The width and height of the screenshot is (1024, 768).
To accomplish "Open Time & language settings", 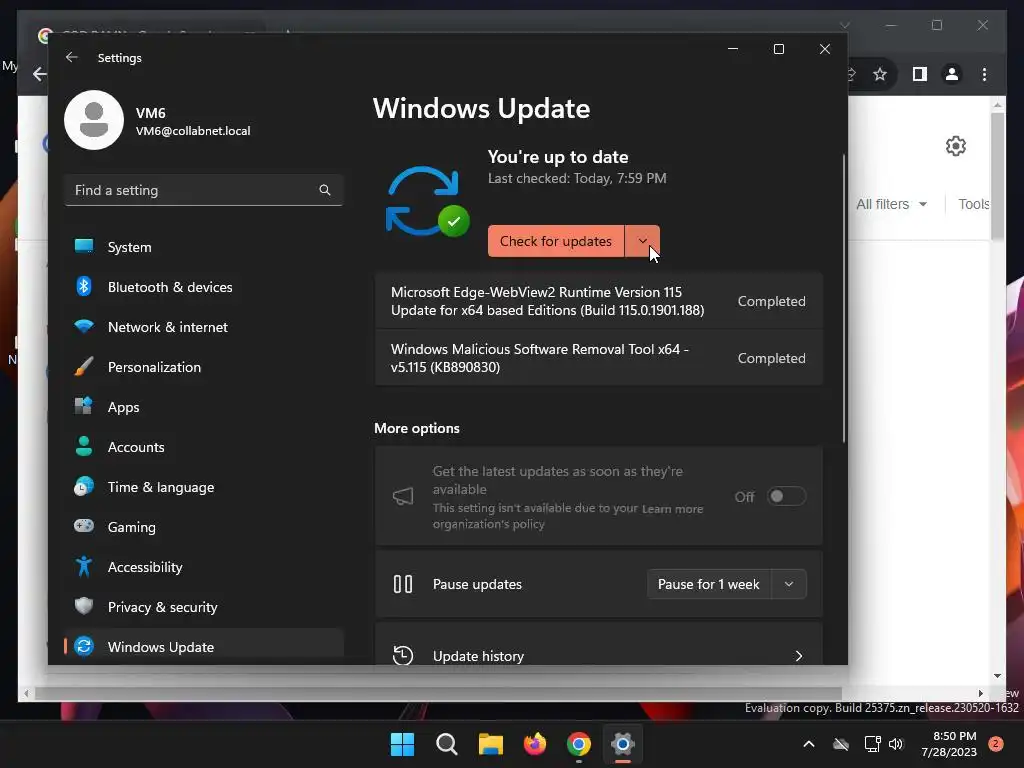I will click(204, 487).
